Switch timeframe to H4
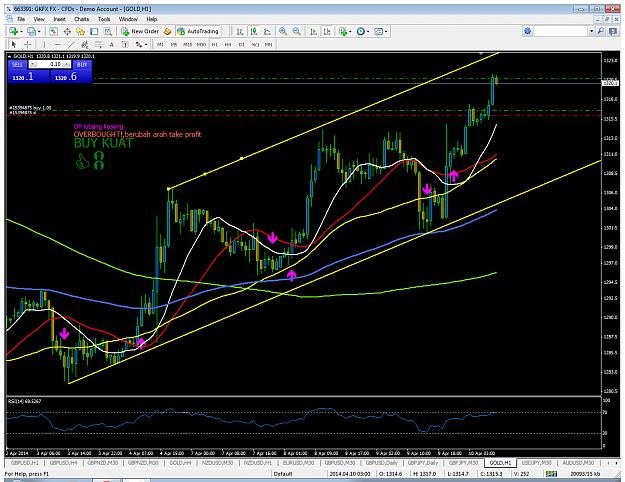The height and width of the screenshot is (482, 625). (x=228, y=45)
